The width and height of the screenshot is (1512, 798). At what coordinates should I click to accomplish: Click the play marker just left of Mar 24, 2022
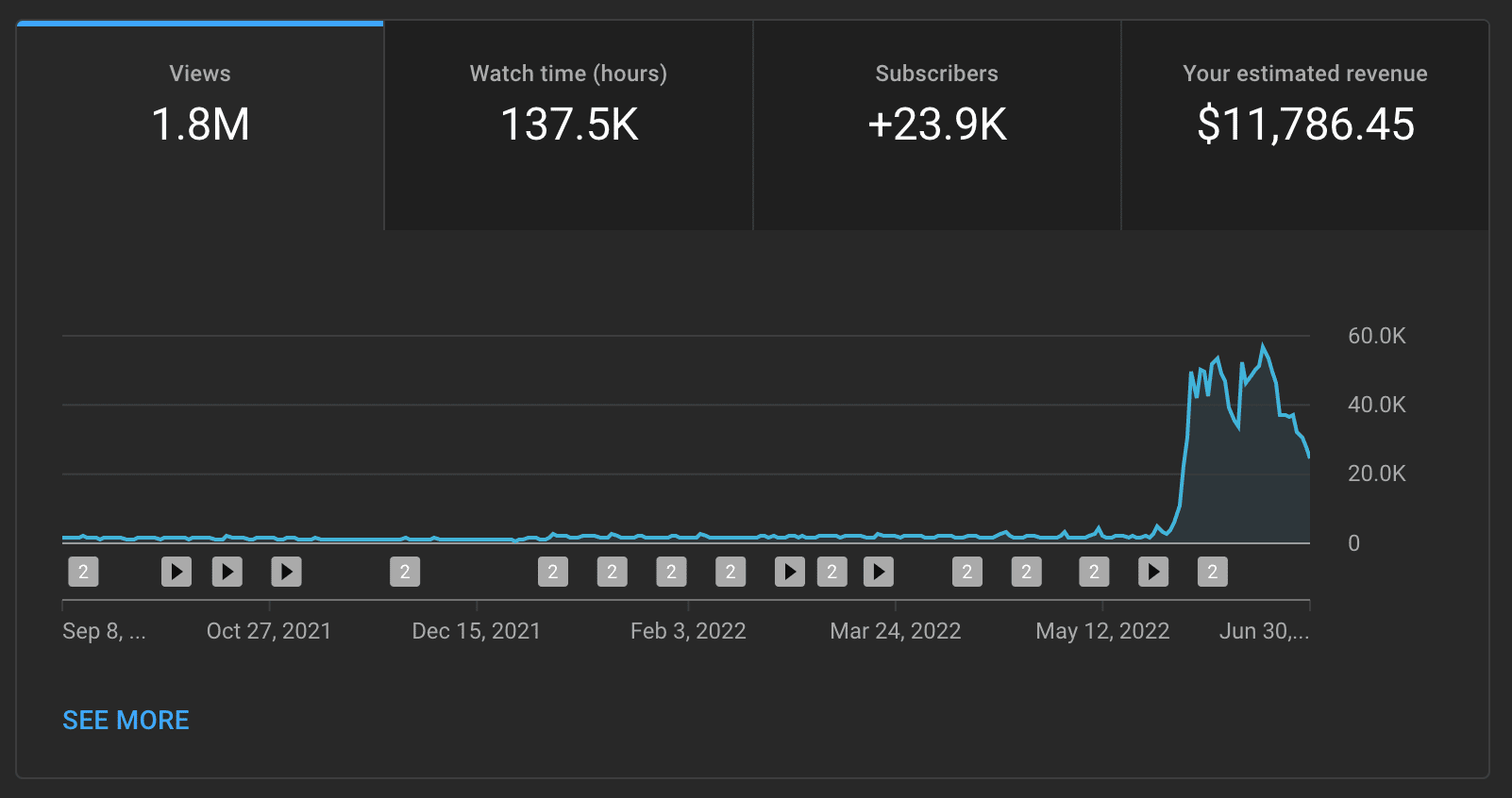pyautogui.click(x=878, y=571)
